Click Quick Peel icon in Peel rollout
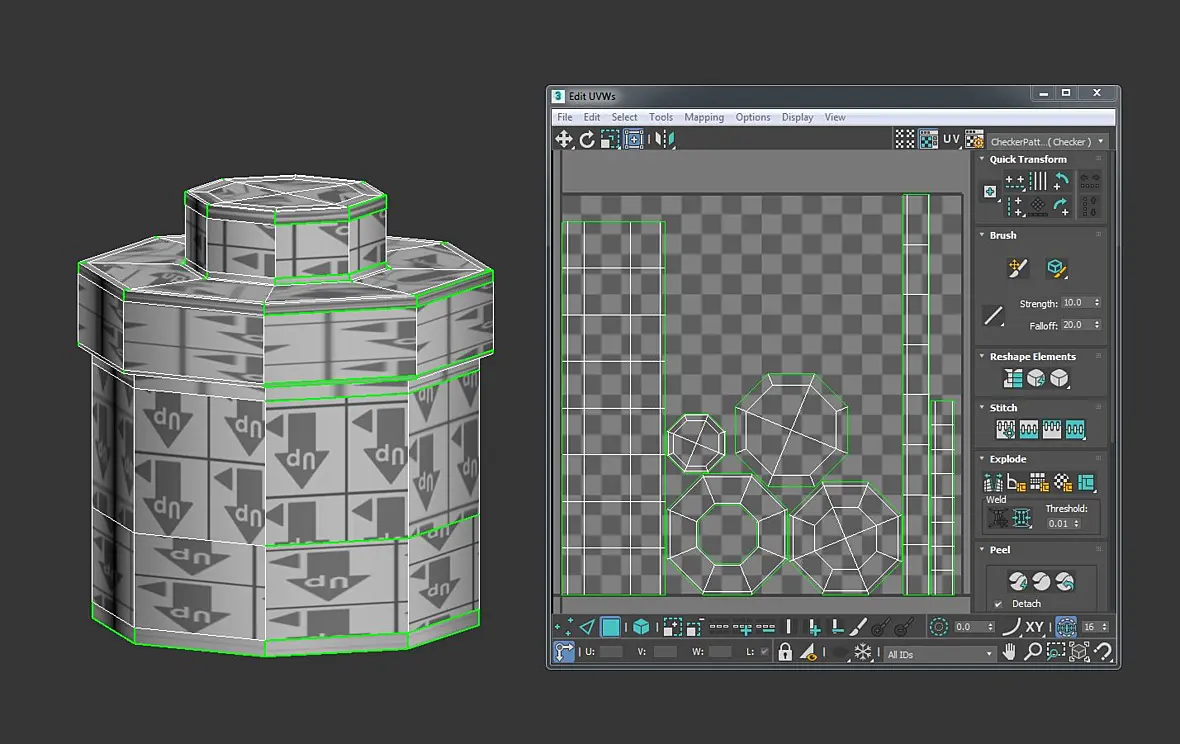 (1018, 581)
